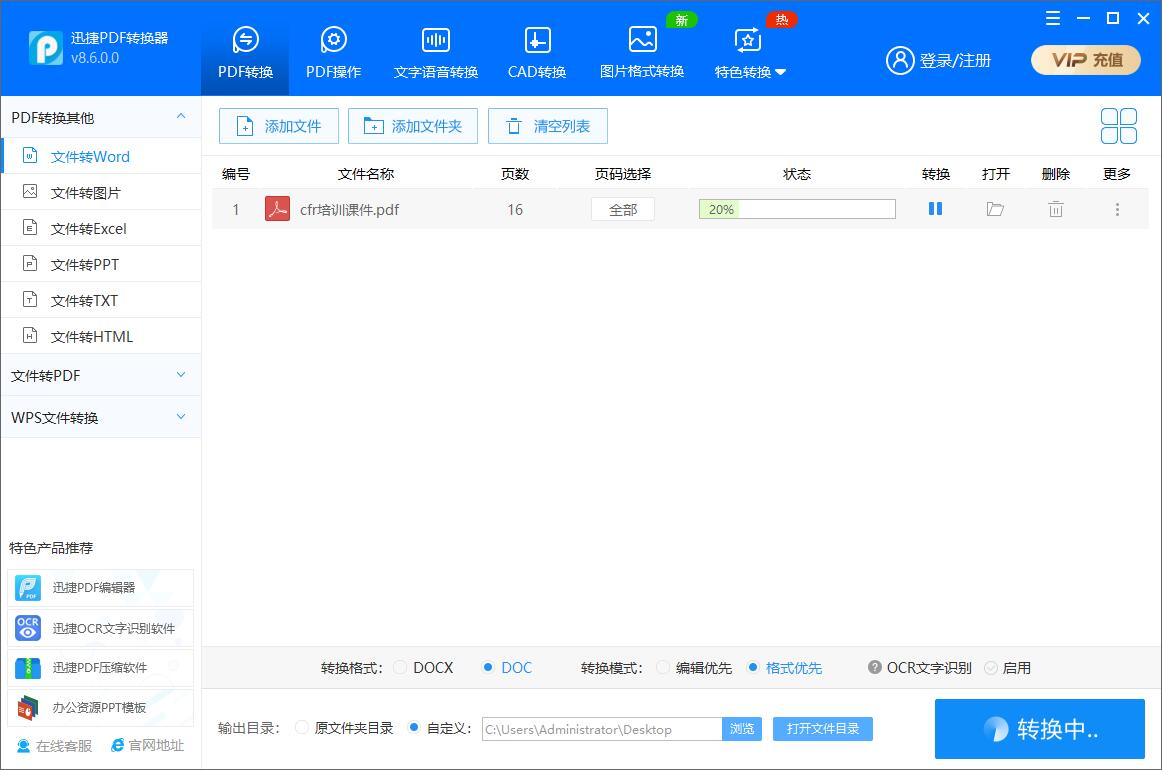Open the output folder for cfr培训课件.pdf
The image size is (1162, 770).
[995, 208]
